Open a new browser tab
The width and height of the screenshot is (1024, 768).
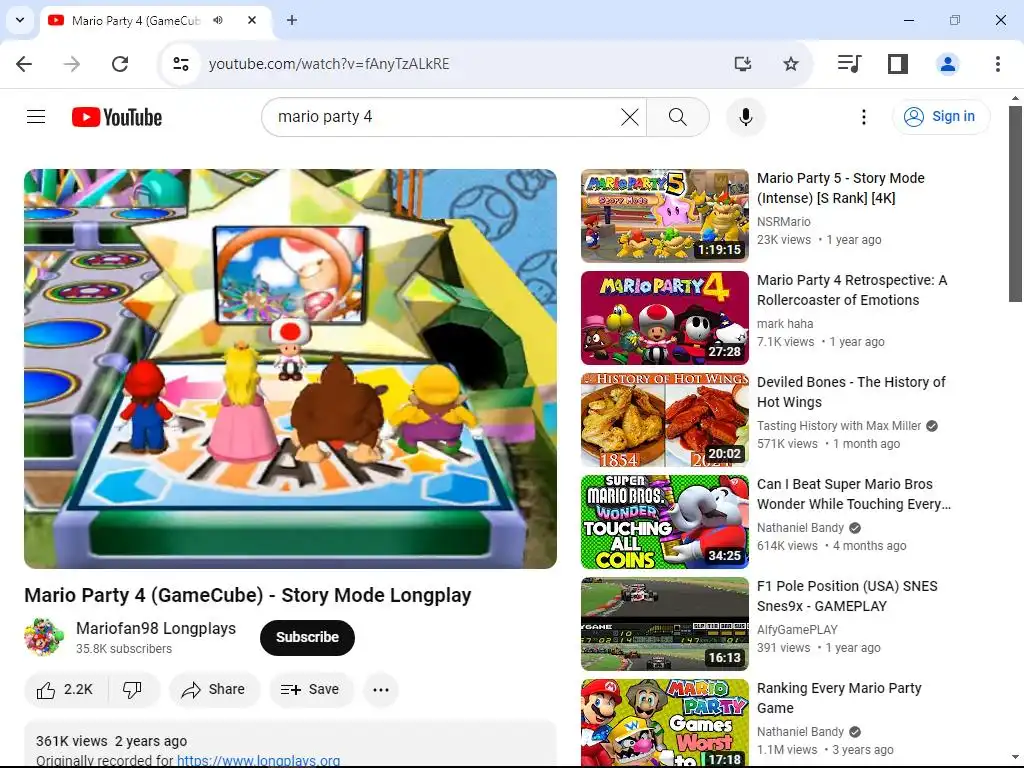click(292, 20)
